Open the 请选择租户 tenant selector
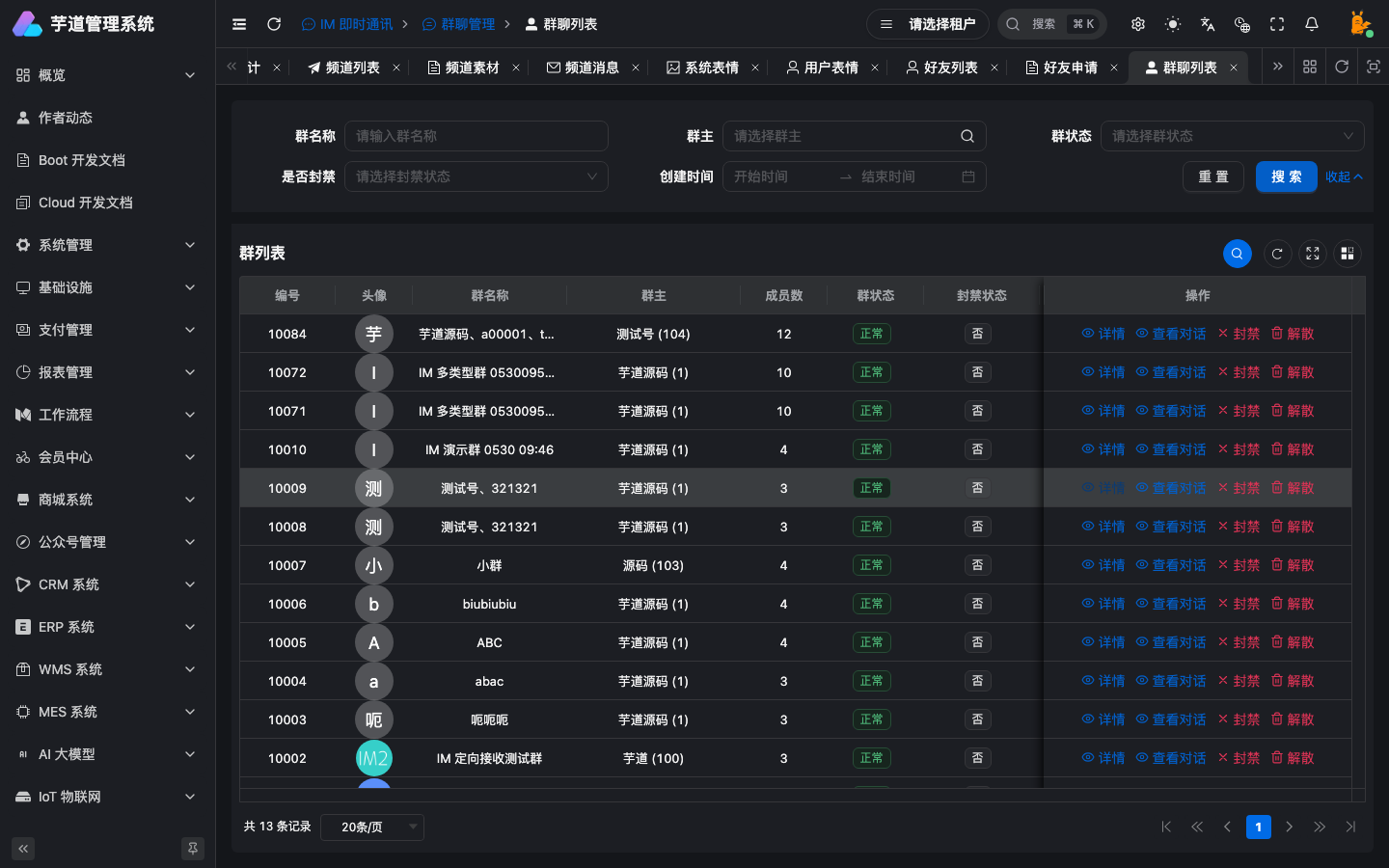The height and width of the screenshot is (868, 1389). coord(928,24)
